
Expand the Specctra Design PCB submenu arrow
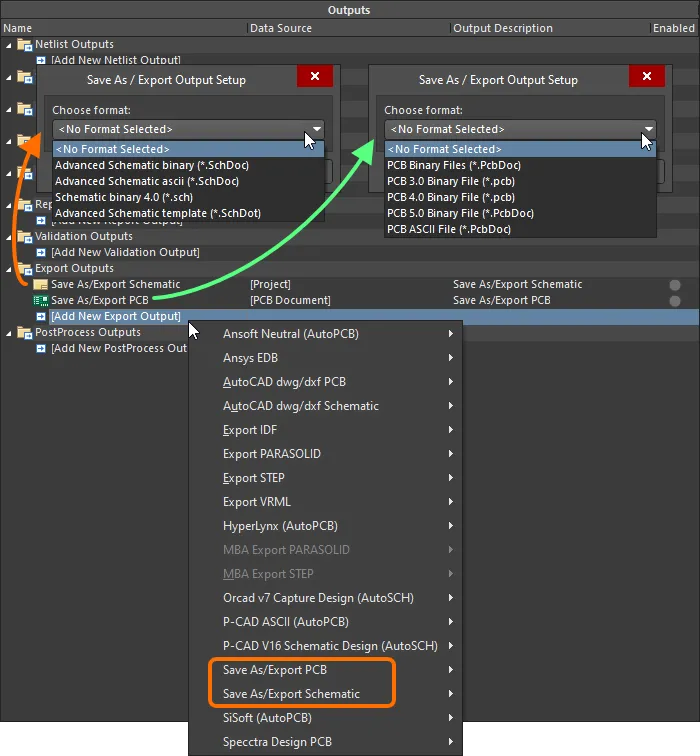point(450,742)
